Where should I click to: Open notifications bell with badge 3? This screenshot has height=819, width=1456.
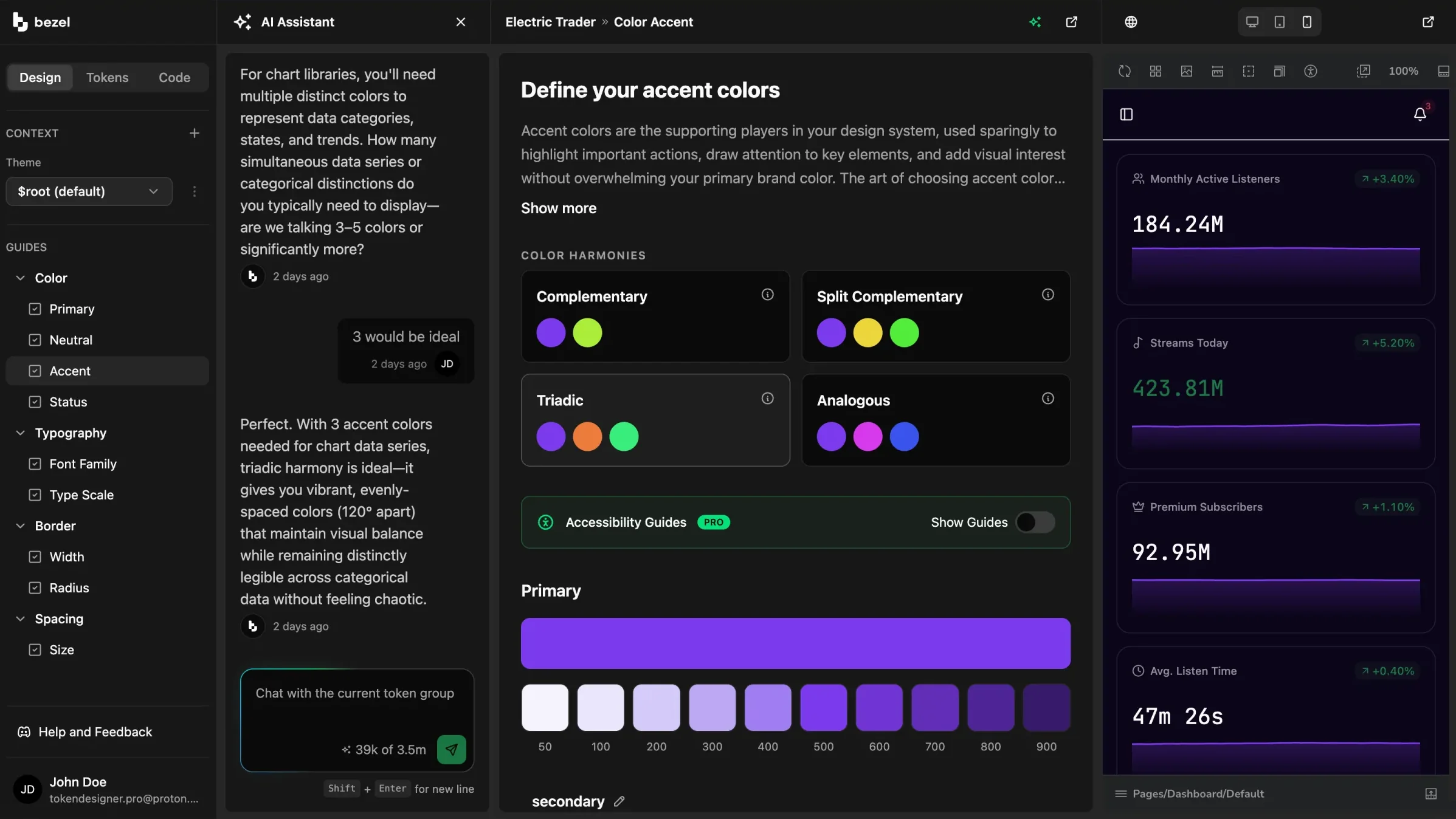point(1420,114)
